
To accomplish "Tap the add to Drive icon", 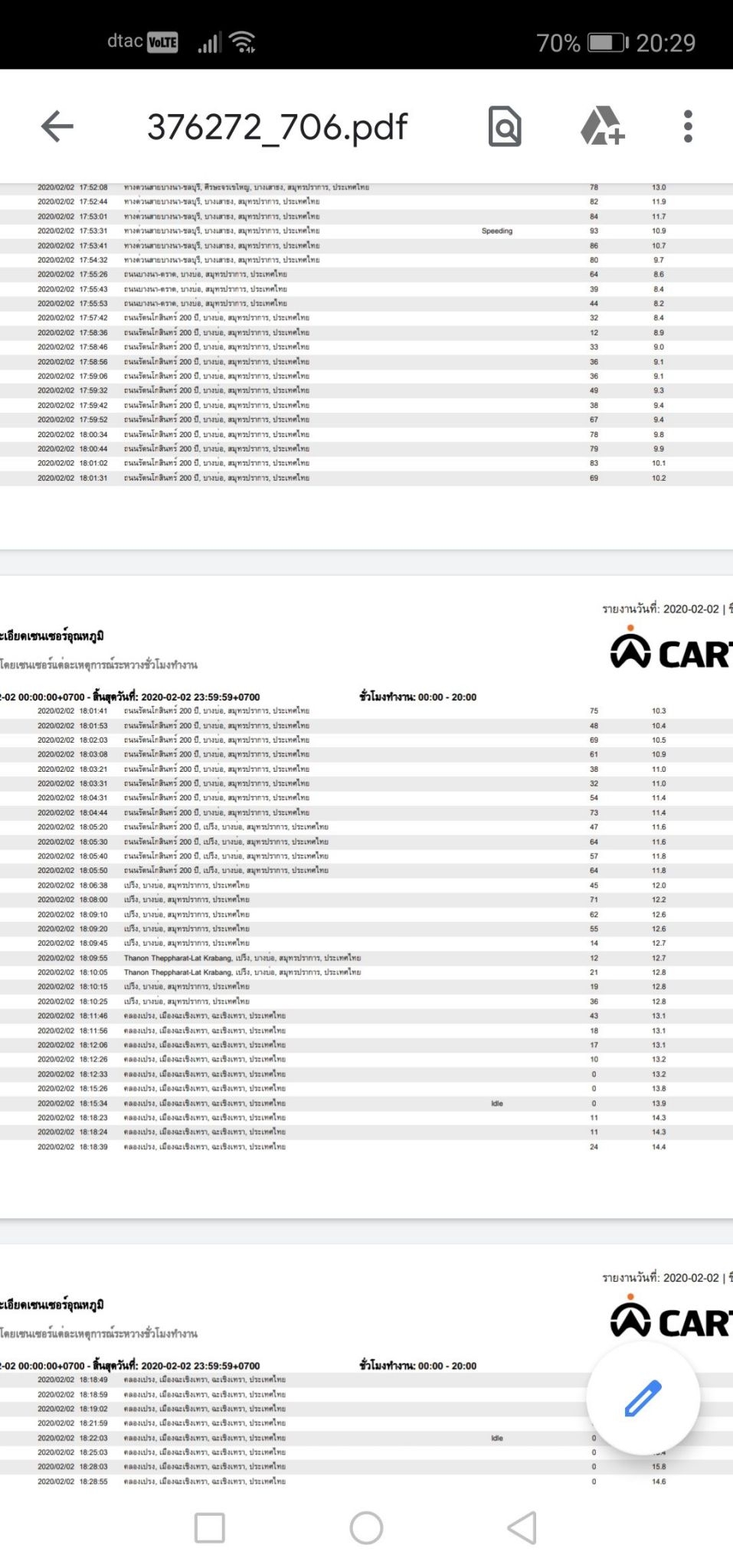I will tap(603, 126).
